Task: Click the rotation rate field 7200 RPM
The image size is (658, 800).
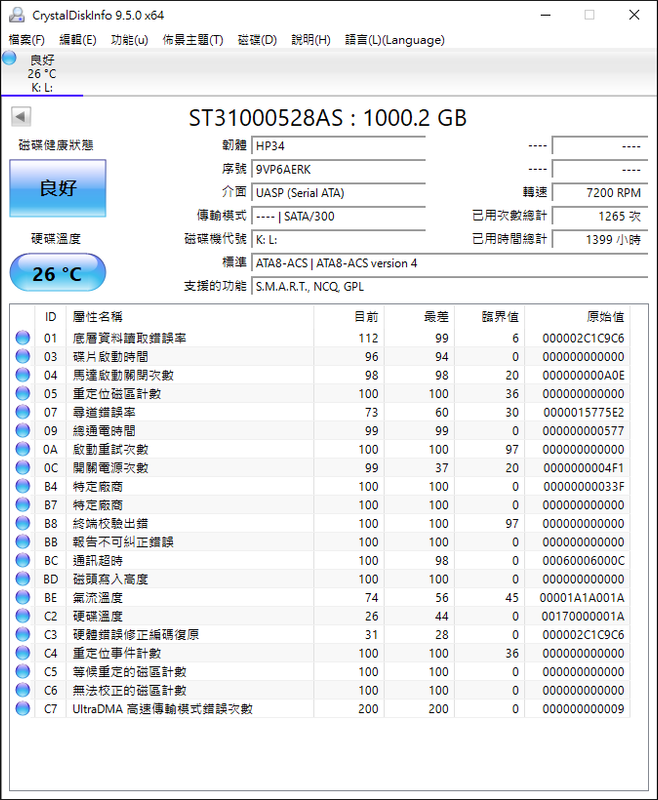Action: (600, 193)
